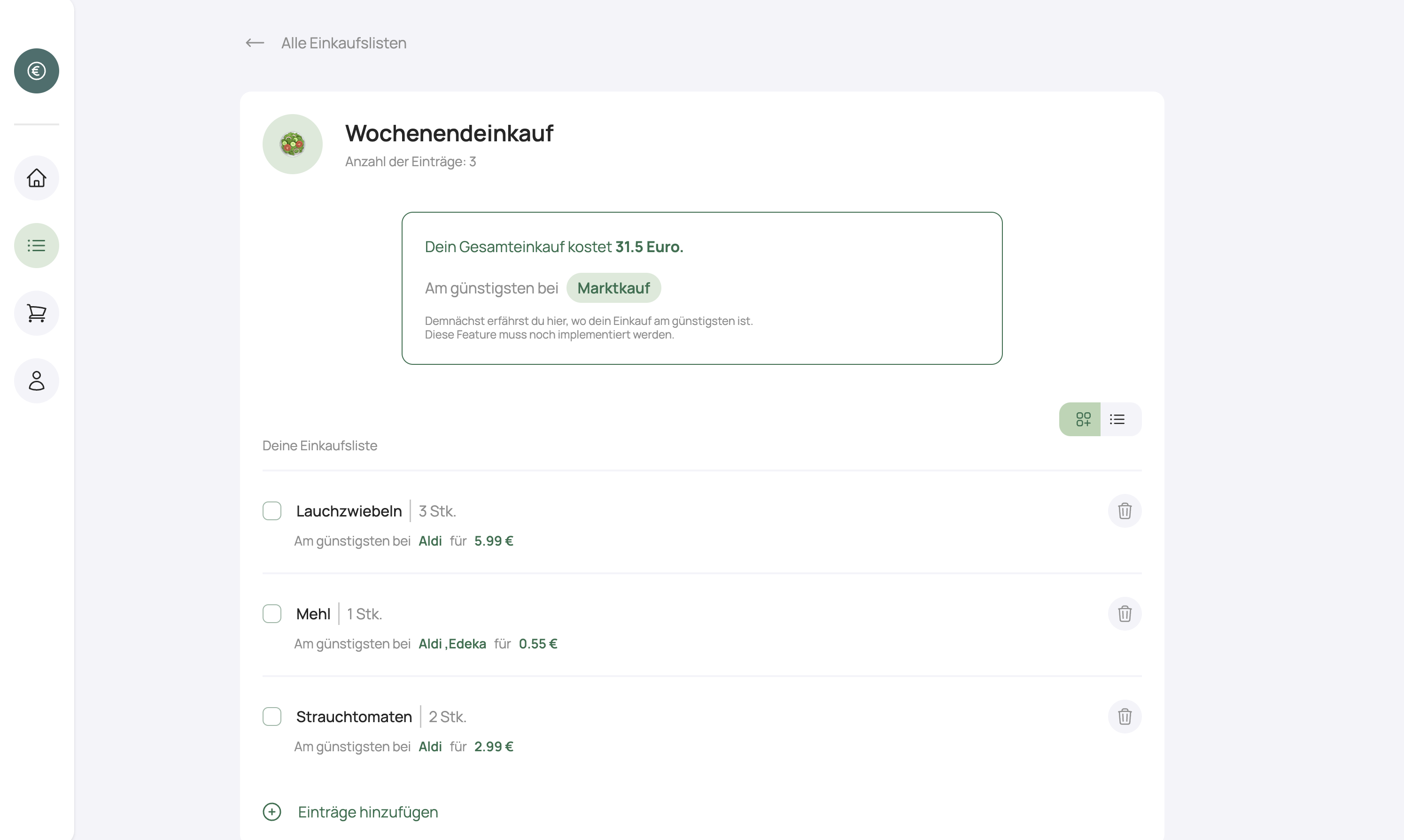Screen dimensions: 1404x840
Task: Tick the Mehl checkbox
Action: point(272,614)
